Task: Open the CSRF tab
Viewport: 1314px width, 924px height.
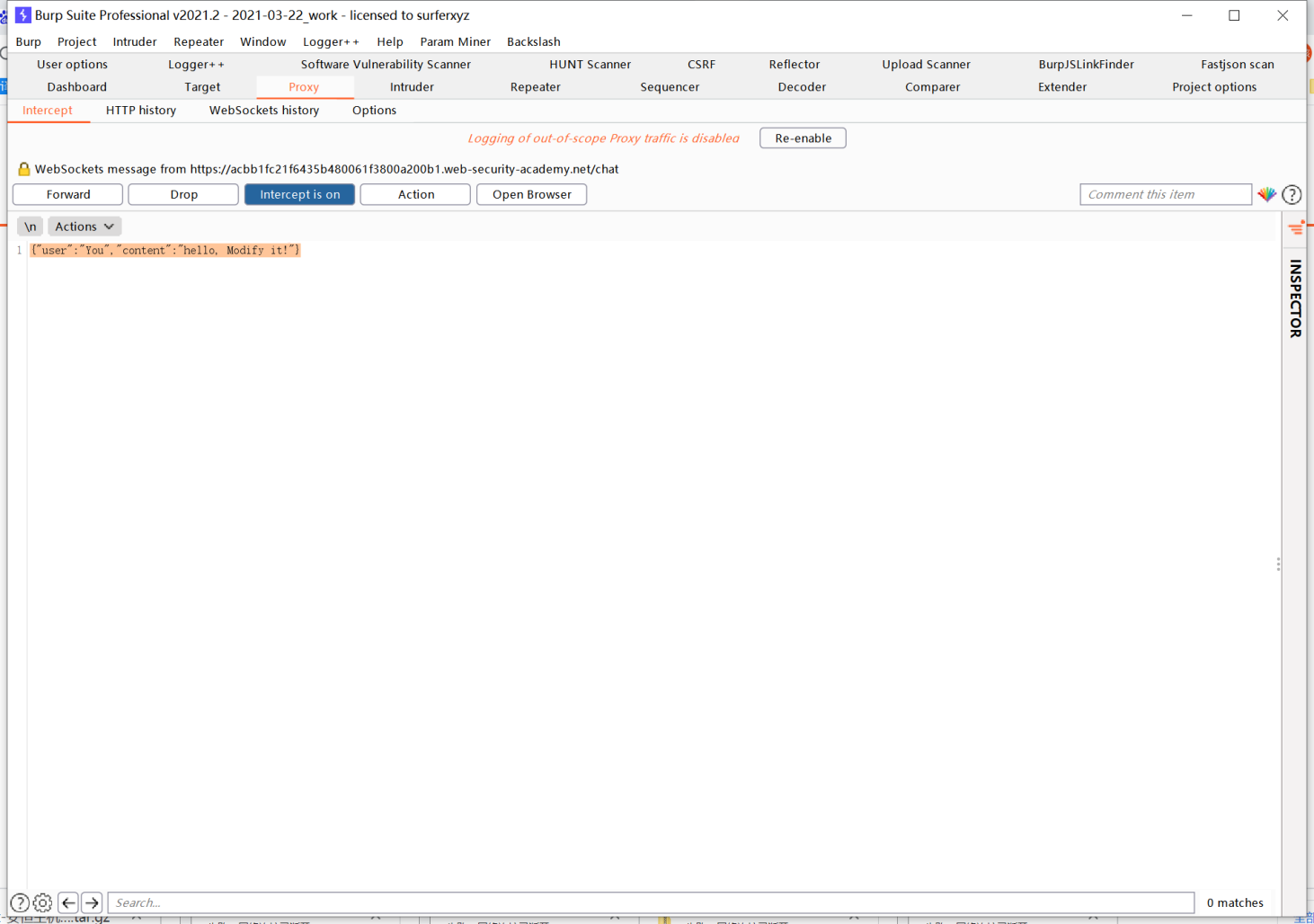Action: pyautogui.click(x=701, y=65)
